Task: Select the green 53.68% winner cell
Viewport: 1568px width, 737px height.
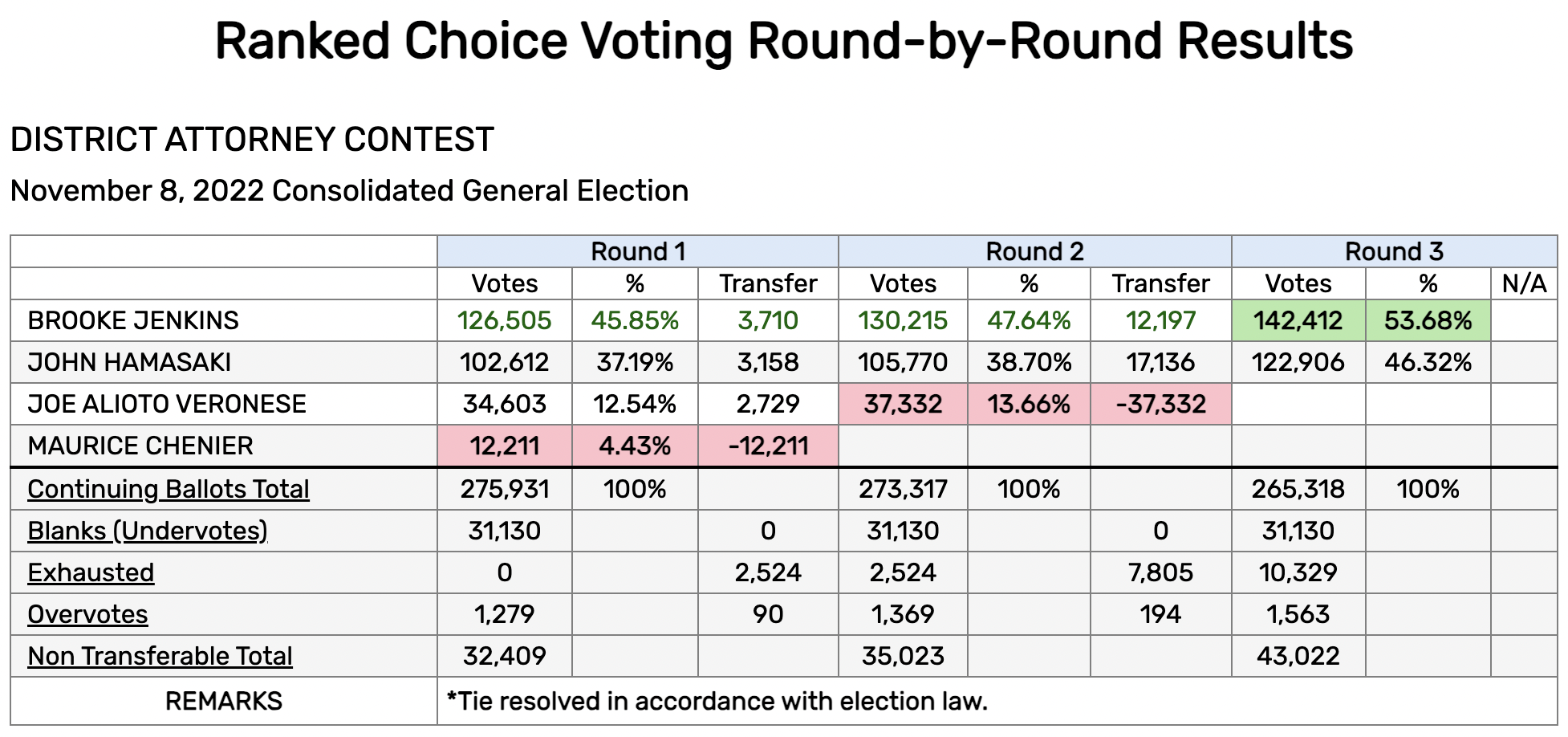Action: [x=1428, y=320]
